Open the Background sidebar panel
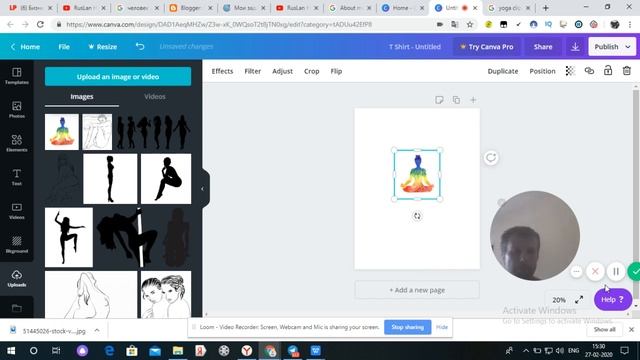 (x=17, y=244)
